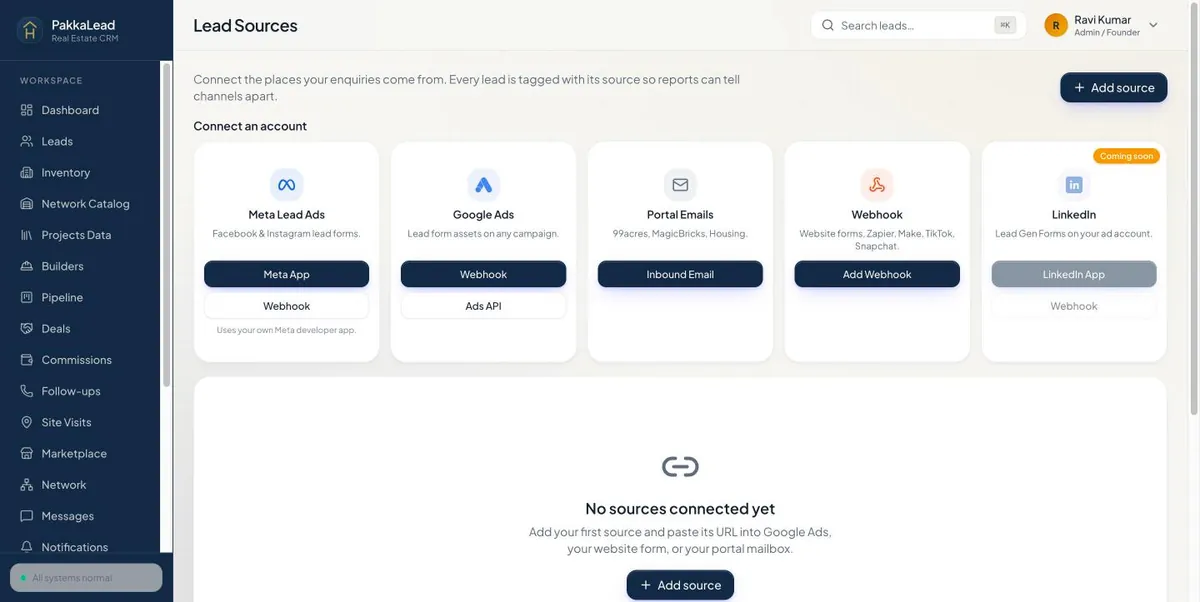Click the chain link icon in empty state
Viewport: 1200px width, 602px height.
pos(680,466)
